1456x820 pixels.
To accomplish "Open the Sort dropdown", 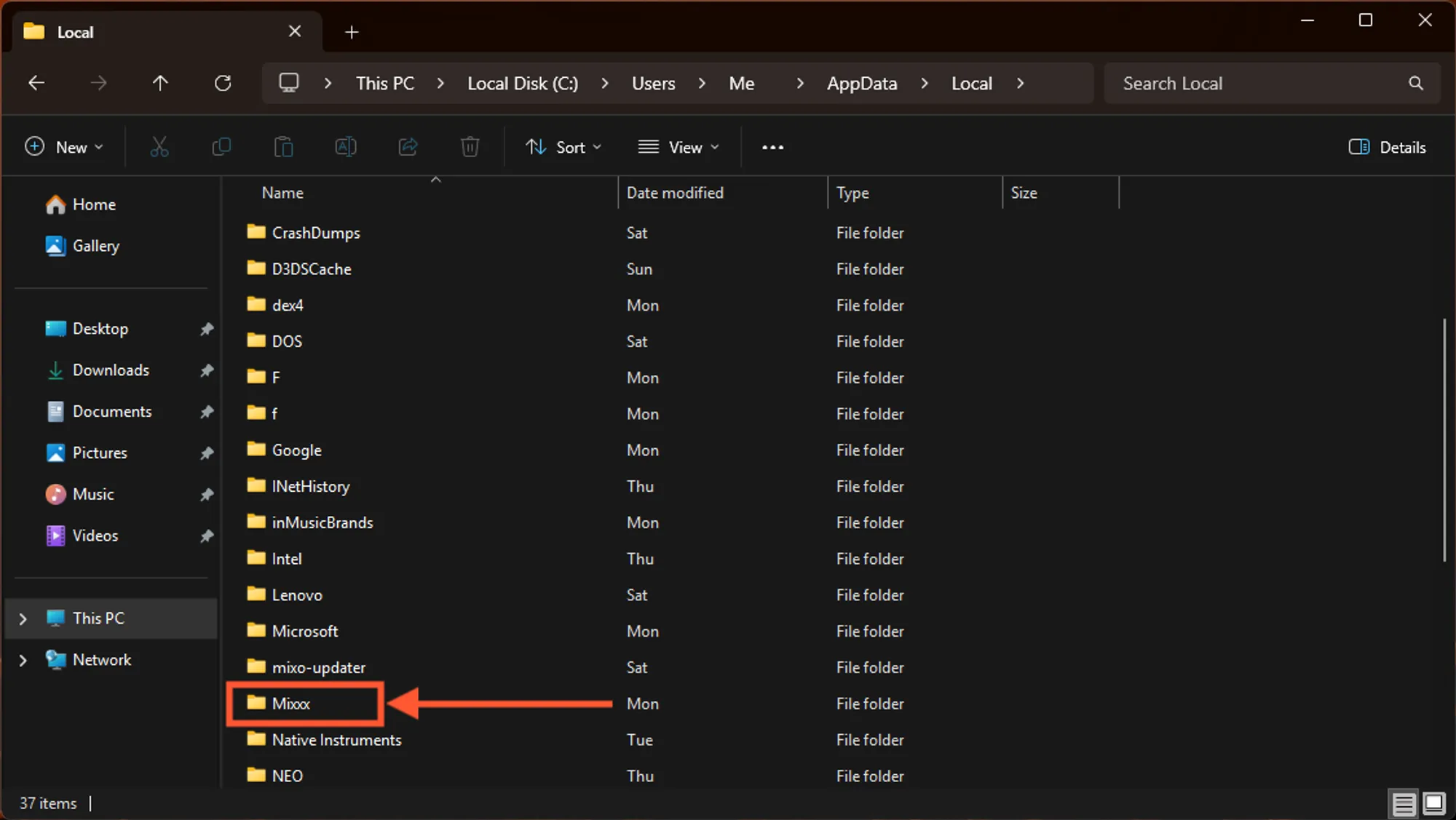I will pyautogui.click(x=563, y=147).
